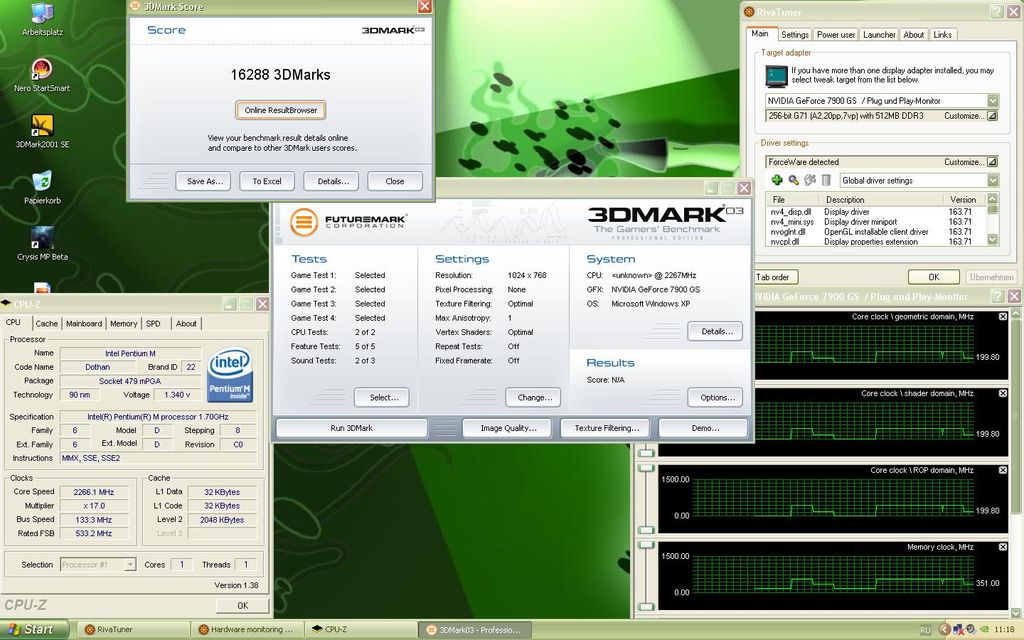This screenshot has height=640, width=1024.
Task: Click the Futuremark logo in the 3DMark03 window
Action: coord(347,221)
